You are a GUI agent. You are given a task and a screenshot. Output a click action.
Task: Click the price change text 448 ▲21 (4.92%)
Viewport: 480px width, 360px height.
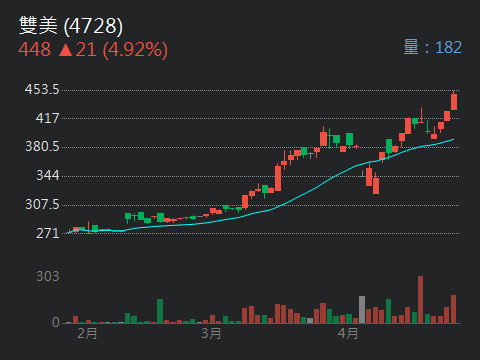(93, 50)
